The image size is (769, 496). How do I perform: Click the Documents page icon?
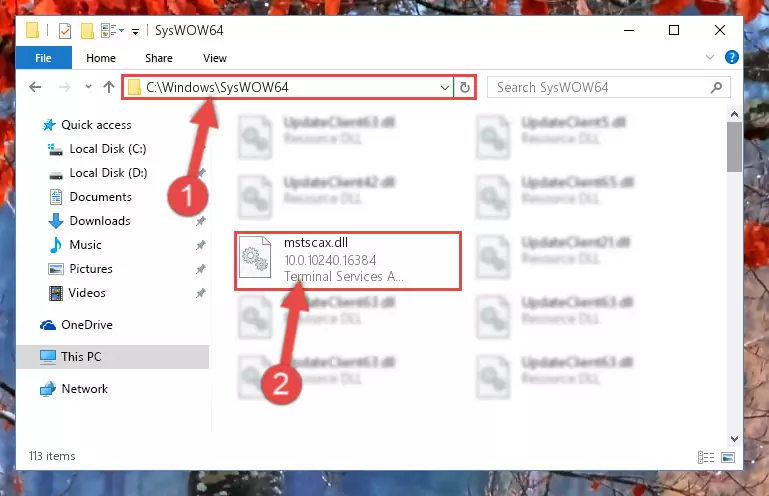(x=56, y=197)
